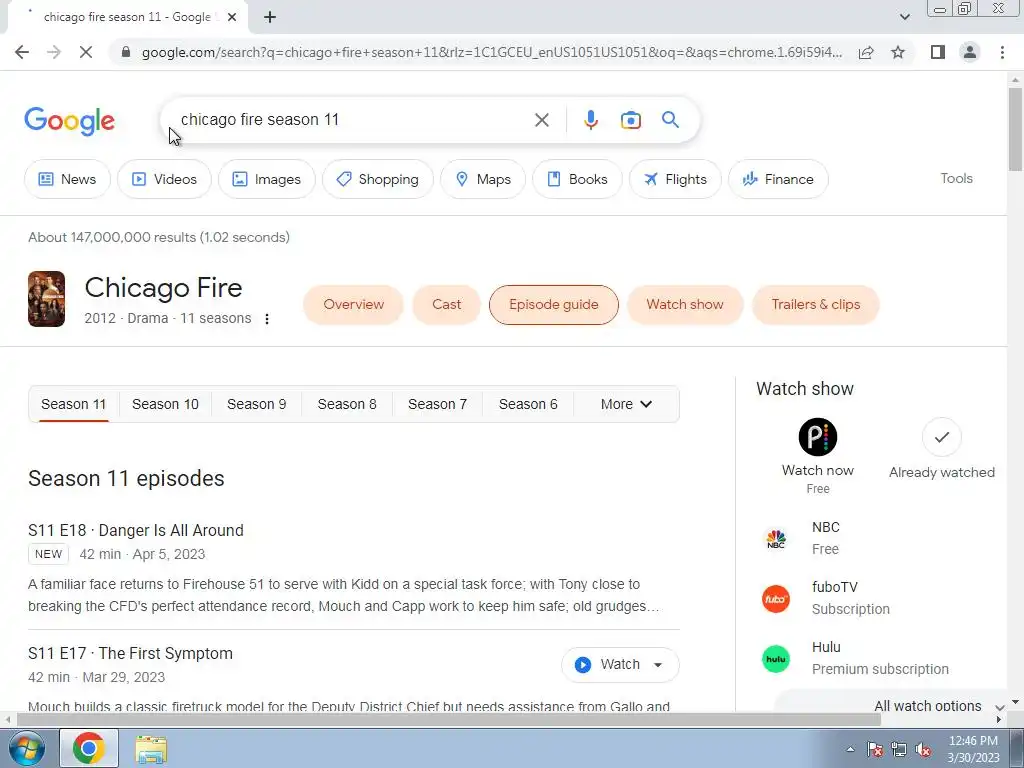
Task: Open the network status tray icon
Action: (899, 749)
